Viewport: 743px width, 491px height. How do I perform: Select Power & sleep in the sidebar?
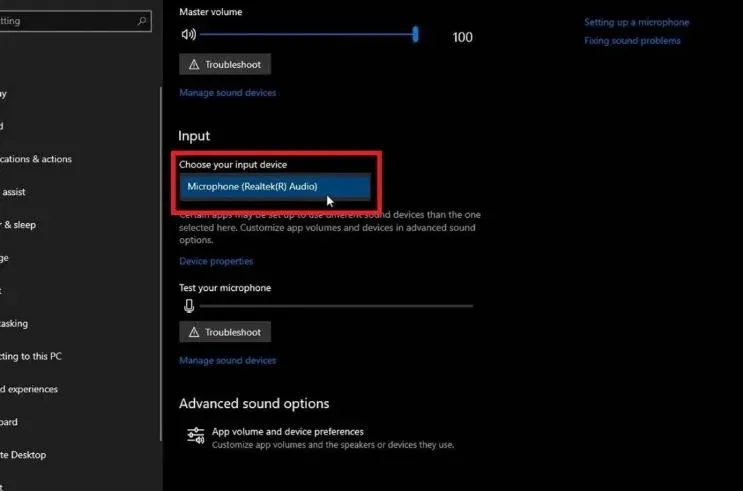(18, 225)
